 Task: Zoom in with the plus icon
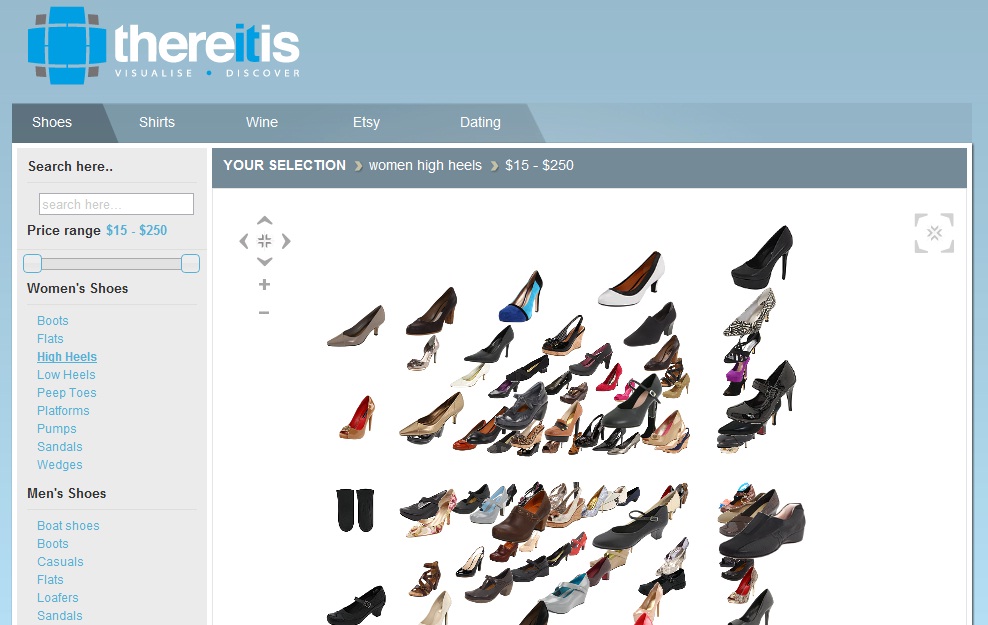pos(264,285)
